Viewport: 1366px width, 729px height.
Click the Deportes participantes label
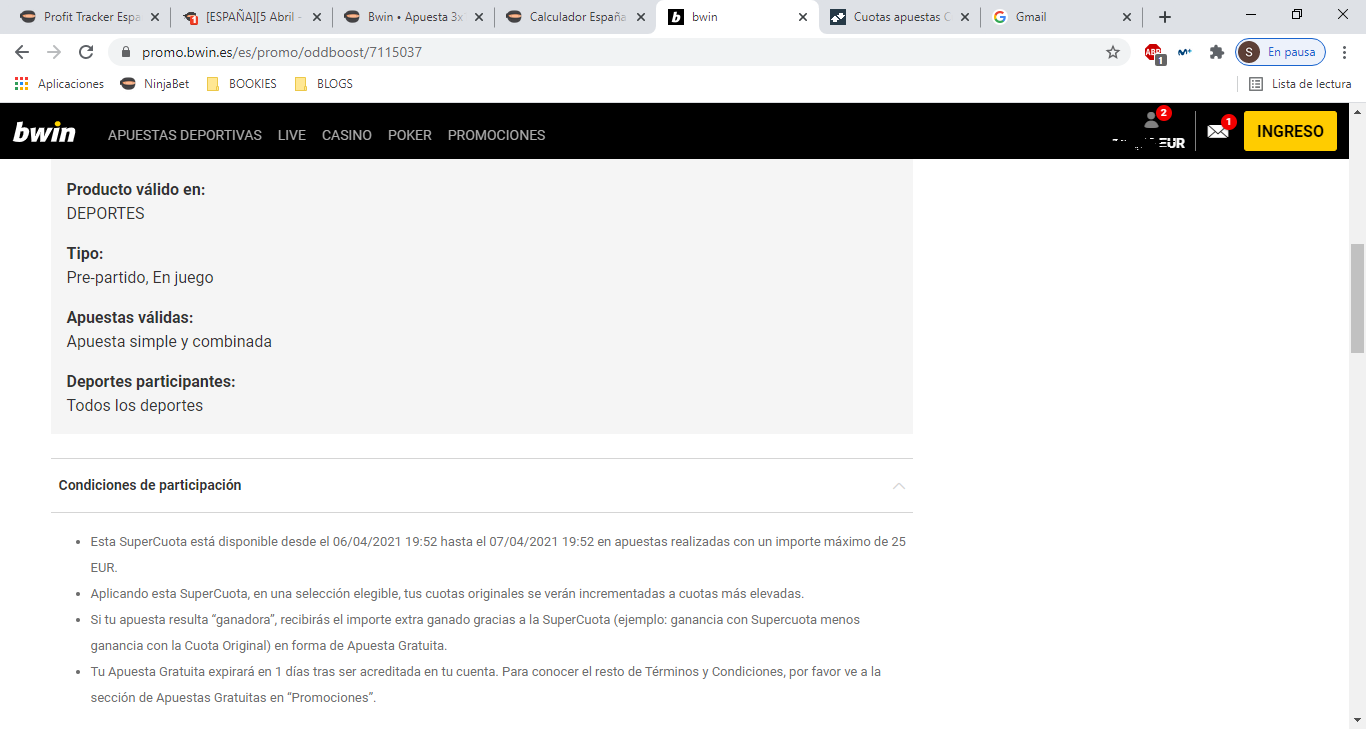click(151, 381)
